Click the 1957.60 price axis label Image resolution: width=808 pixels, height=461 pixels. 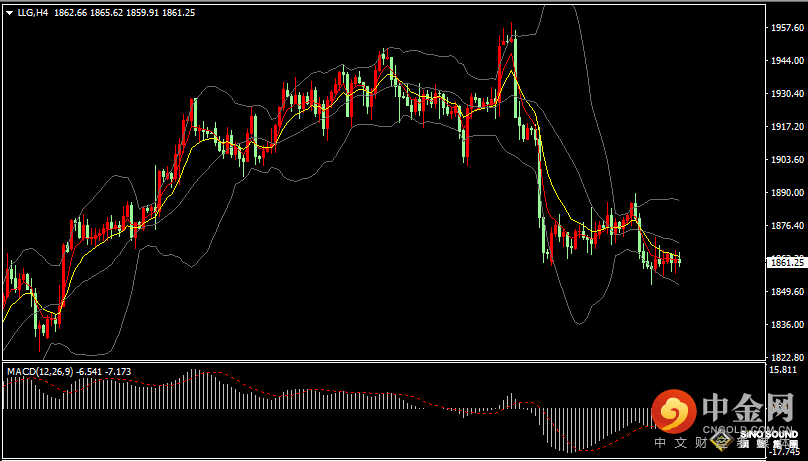point(785,28)
